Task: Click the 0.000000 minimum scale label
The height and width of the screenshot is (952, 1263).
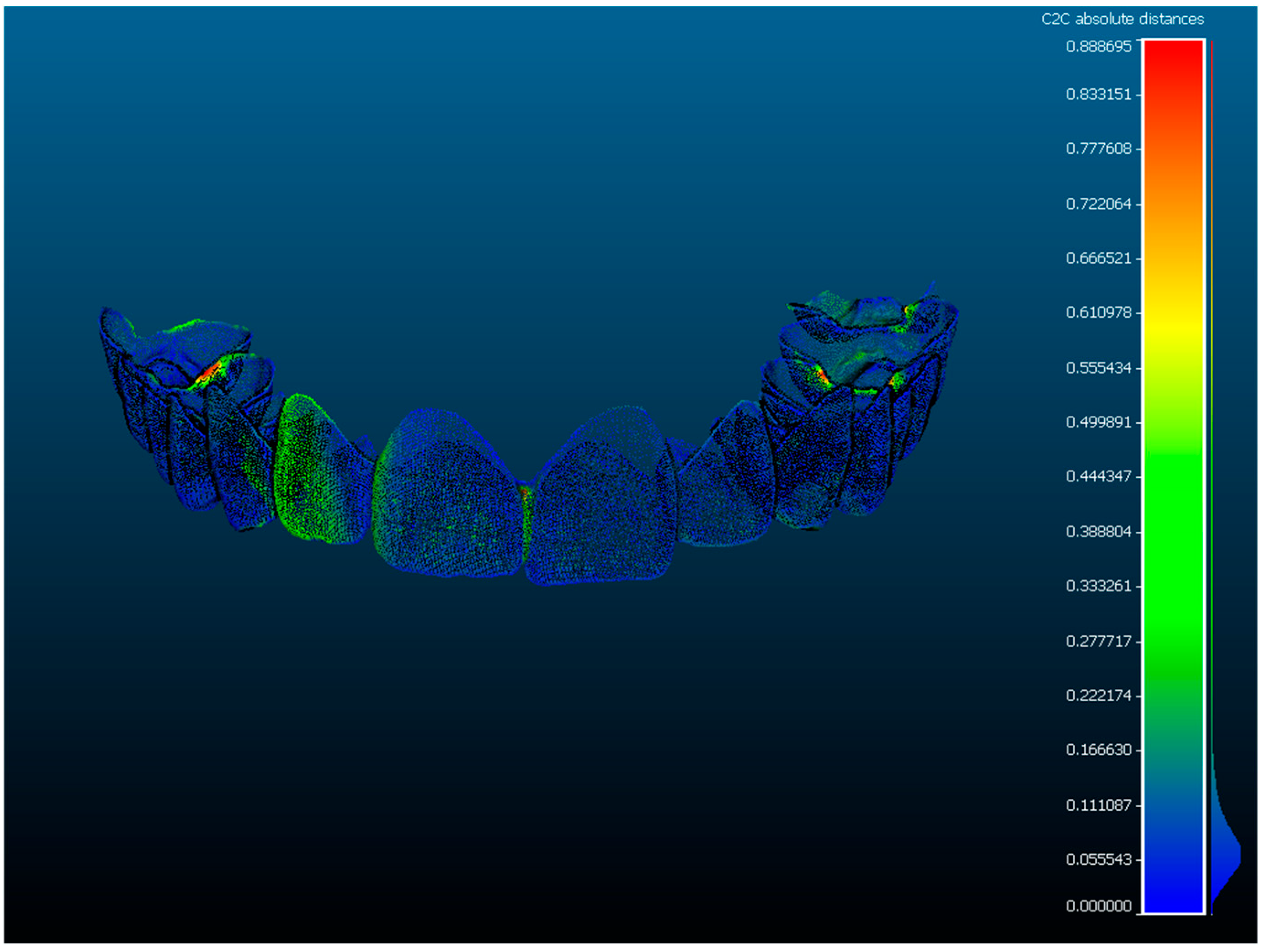Action: tap(1098, 906)
